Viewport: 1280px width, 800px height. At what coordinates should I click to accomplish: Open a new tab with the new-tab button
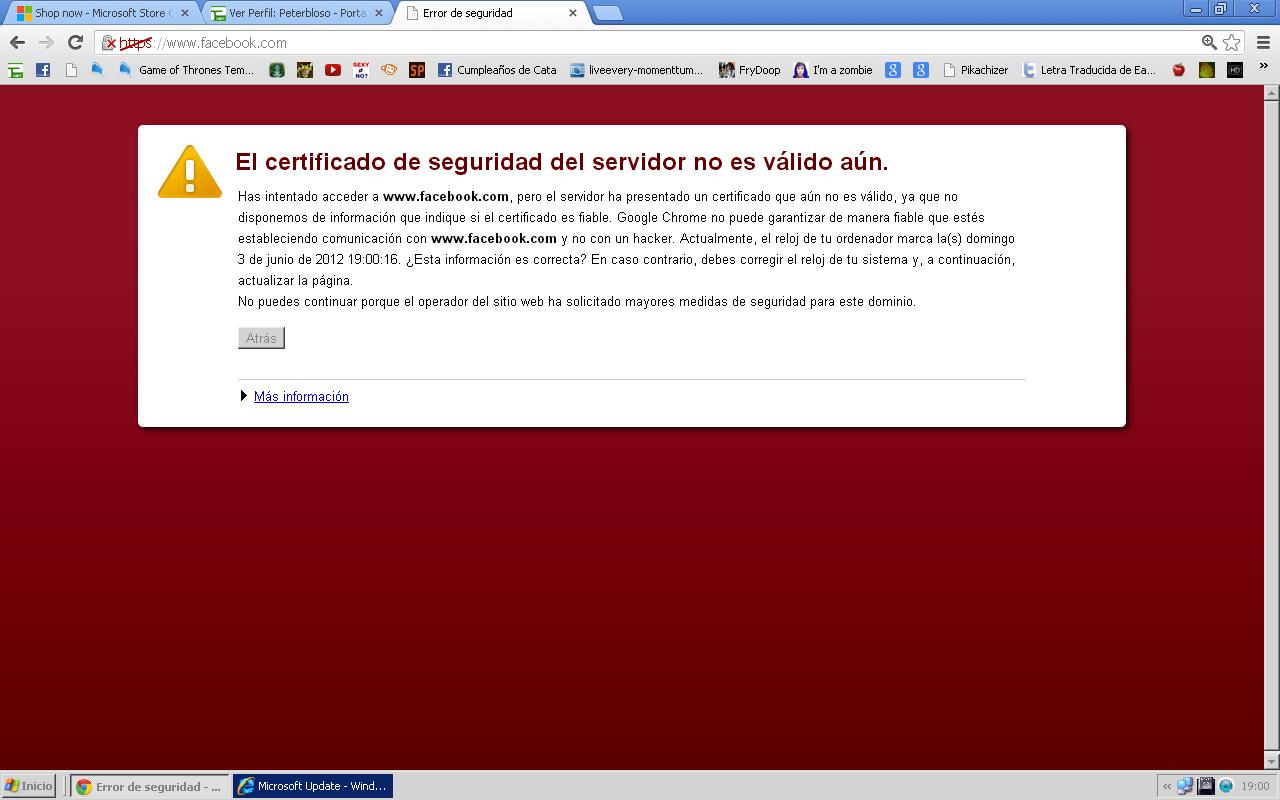[x=607, y=13]
